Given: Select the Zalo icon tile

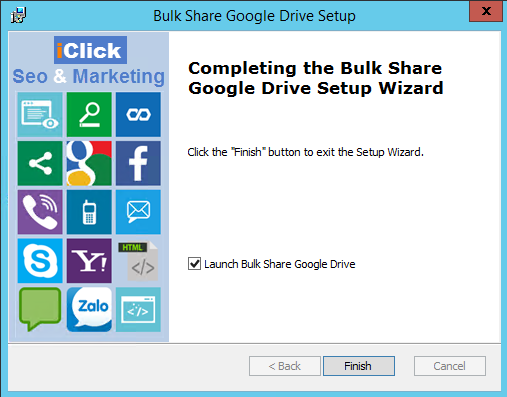Looking at the screenshot, I should pos(89,309).
